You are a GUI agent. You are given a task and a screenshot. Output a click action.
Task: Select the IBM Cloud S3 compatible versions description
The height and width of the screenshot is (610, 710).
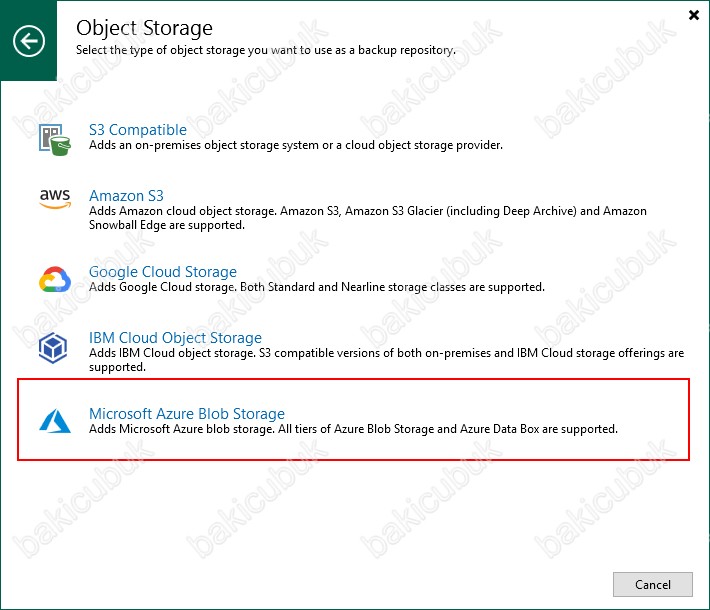tap(386, 360)
